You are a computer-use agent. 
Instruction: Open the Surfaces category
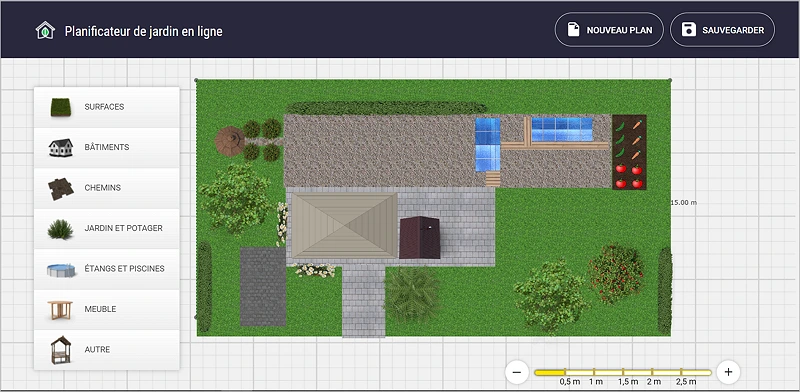tap(107, 107)
